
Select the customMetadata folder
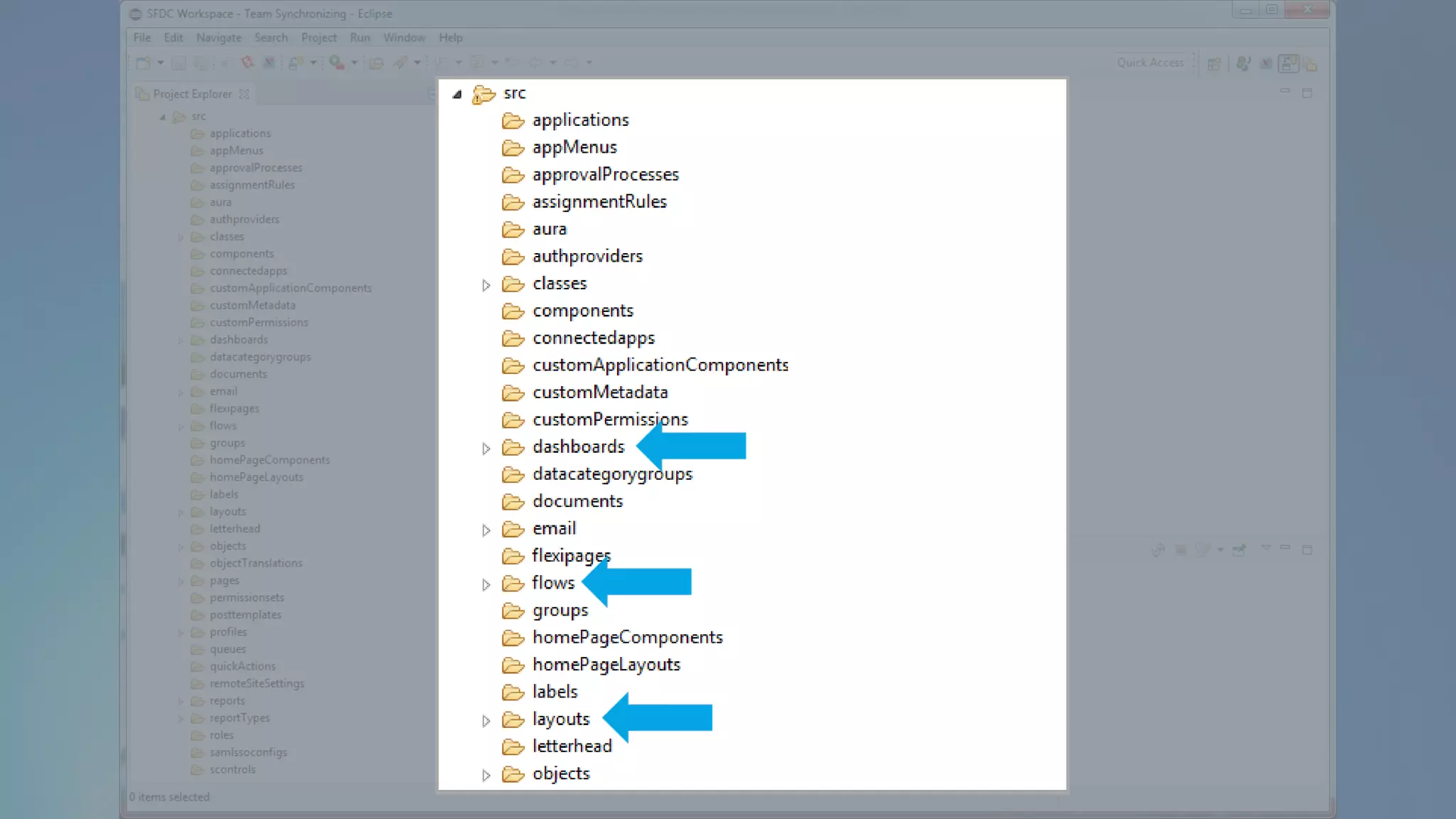tap(599, 392)
